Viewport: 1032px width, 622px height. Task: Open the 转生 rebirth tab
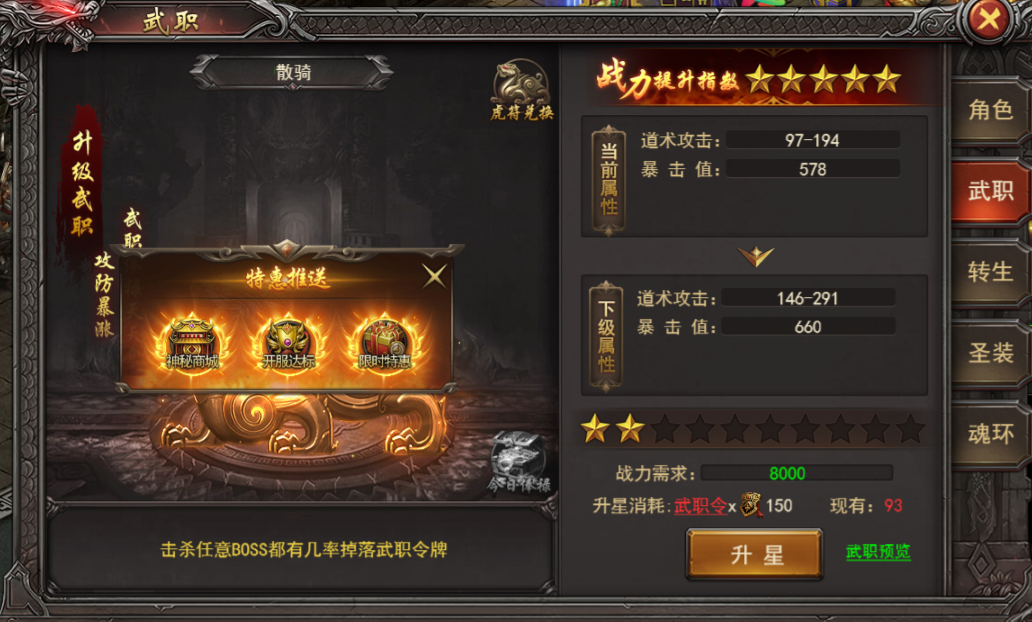(990, 272)
